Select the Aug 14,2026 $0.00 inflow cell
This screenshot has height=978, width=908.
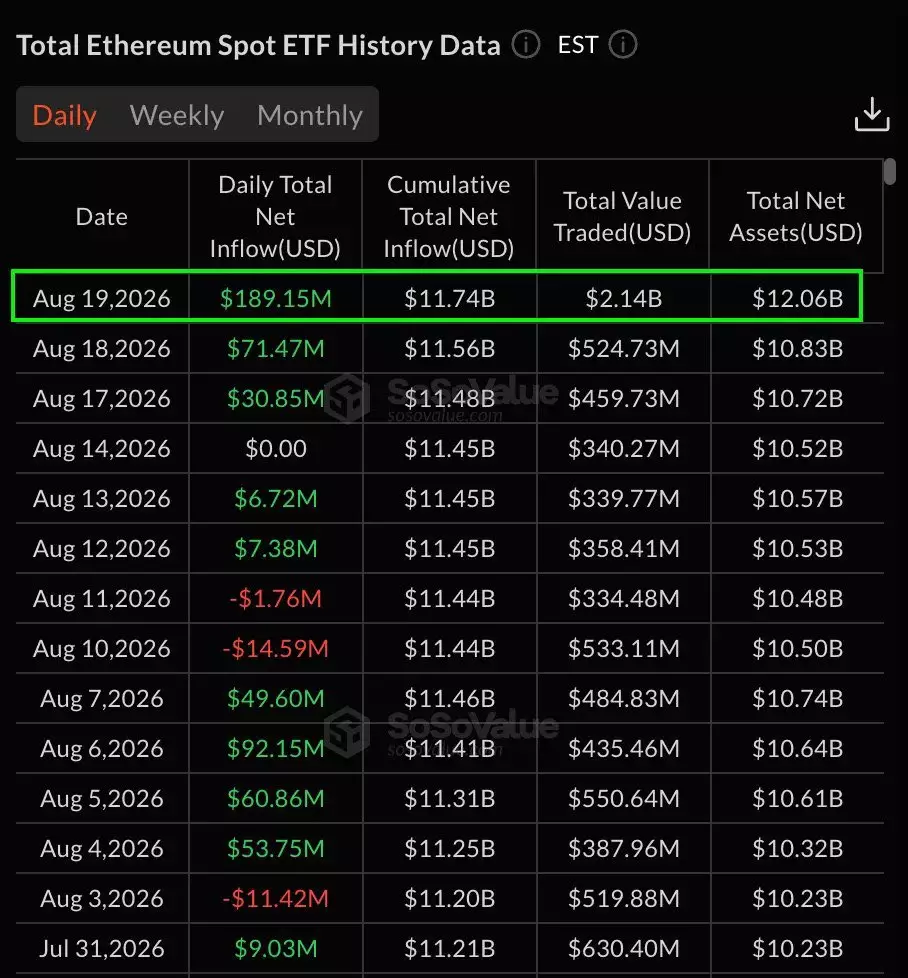[276, 448]
